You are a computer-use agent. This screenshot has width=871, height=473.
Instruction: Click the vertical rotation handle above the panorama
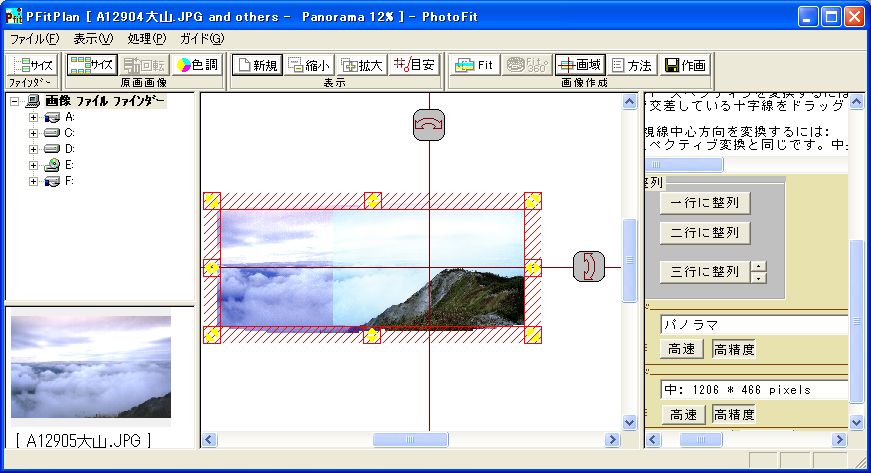429,125
